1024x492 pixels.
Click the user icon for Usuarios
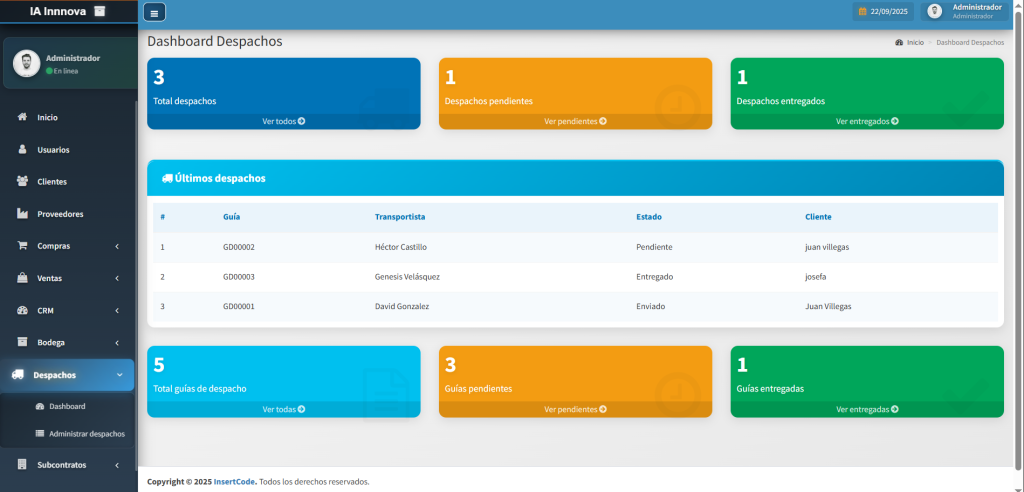(22, 149)
